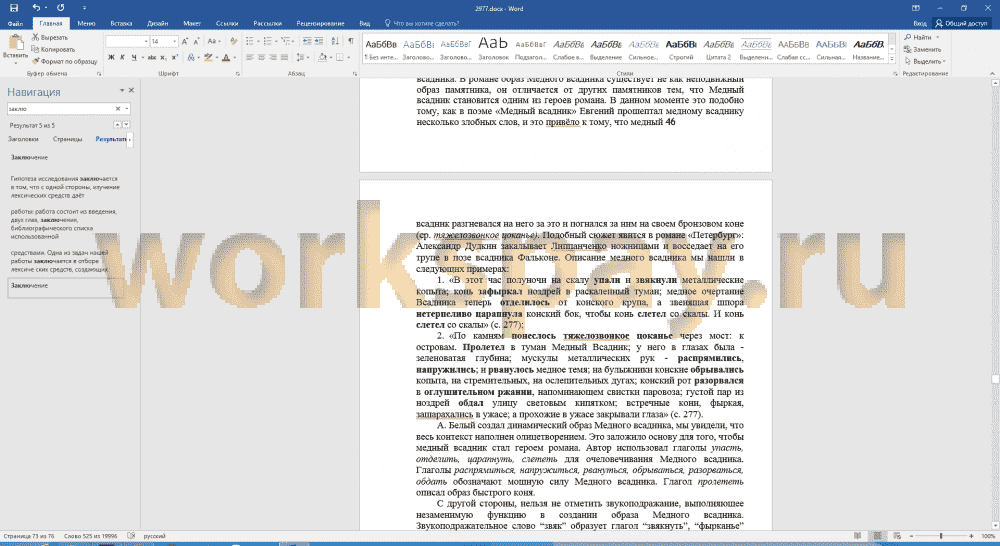This screenshot has width=1000, height=546.
Task: Center the paragraph text
Action: (261, 57)
